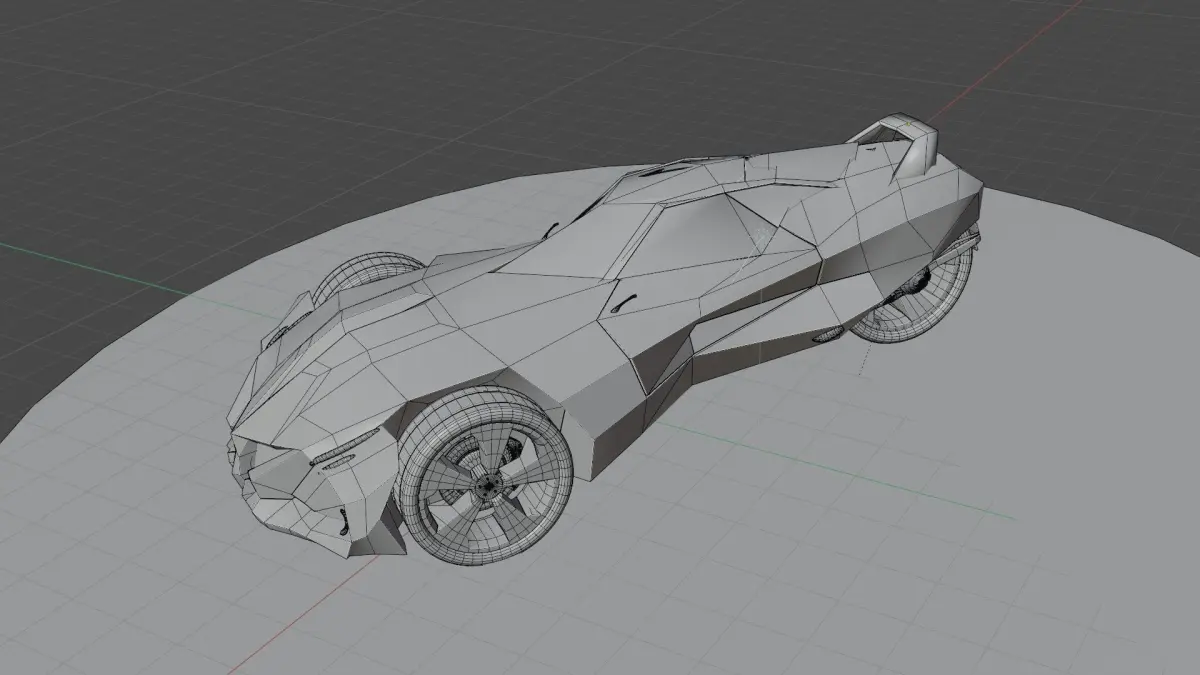Click the front left wheel behind the hood
Screen dimensions: 1200x675
pos(368,275)
